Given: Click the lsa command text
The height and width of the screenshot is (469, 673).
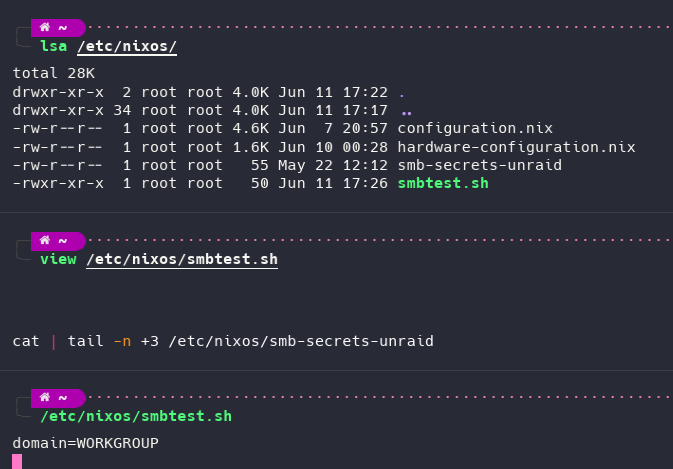Looking at the screenshot, I should [x=54, y=46].
